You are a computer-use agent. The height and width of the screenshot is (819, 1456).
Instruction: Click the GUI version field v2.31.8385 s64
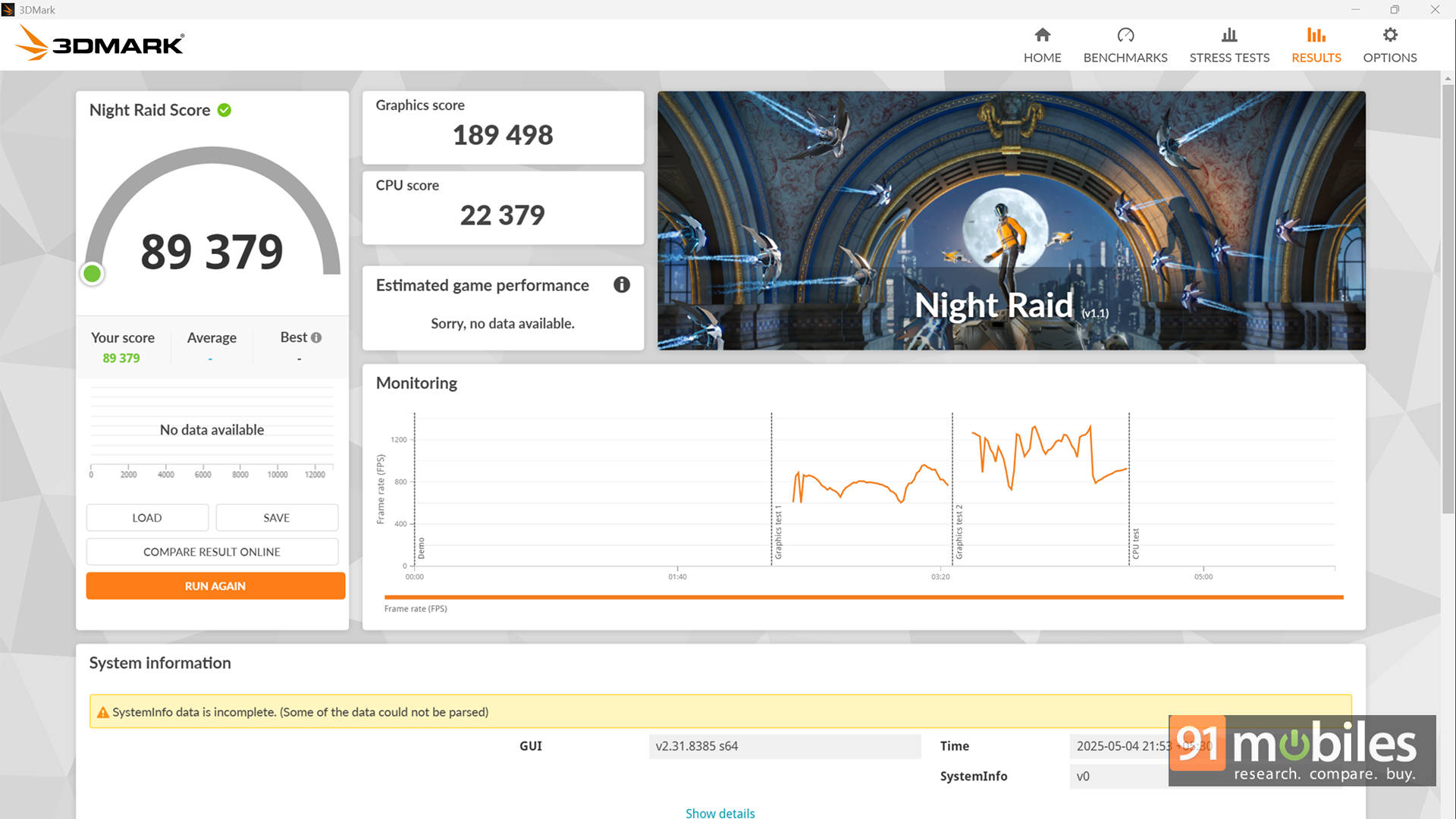(785, 746)
